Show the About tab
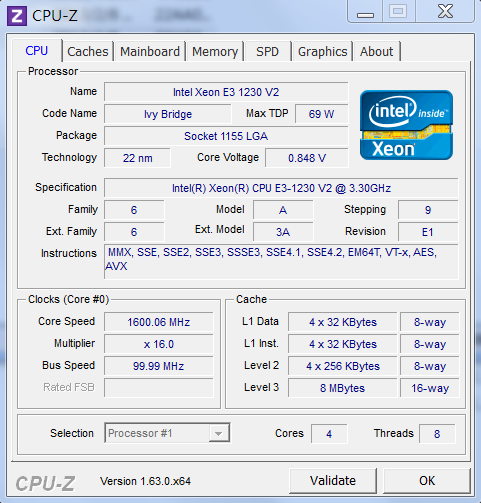 coord(376,51)
